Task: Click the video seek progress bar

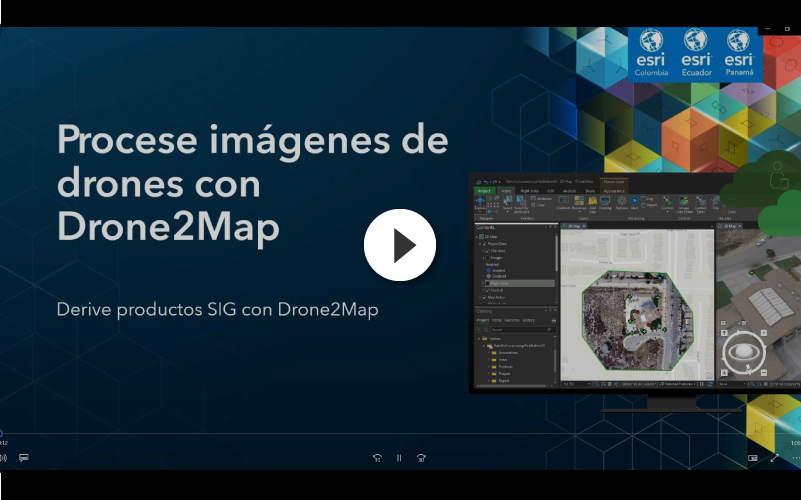Action: click(x=400, y=434)
